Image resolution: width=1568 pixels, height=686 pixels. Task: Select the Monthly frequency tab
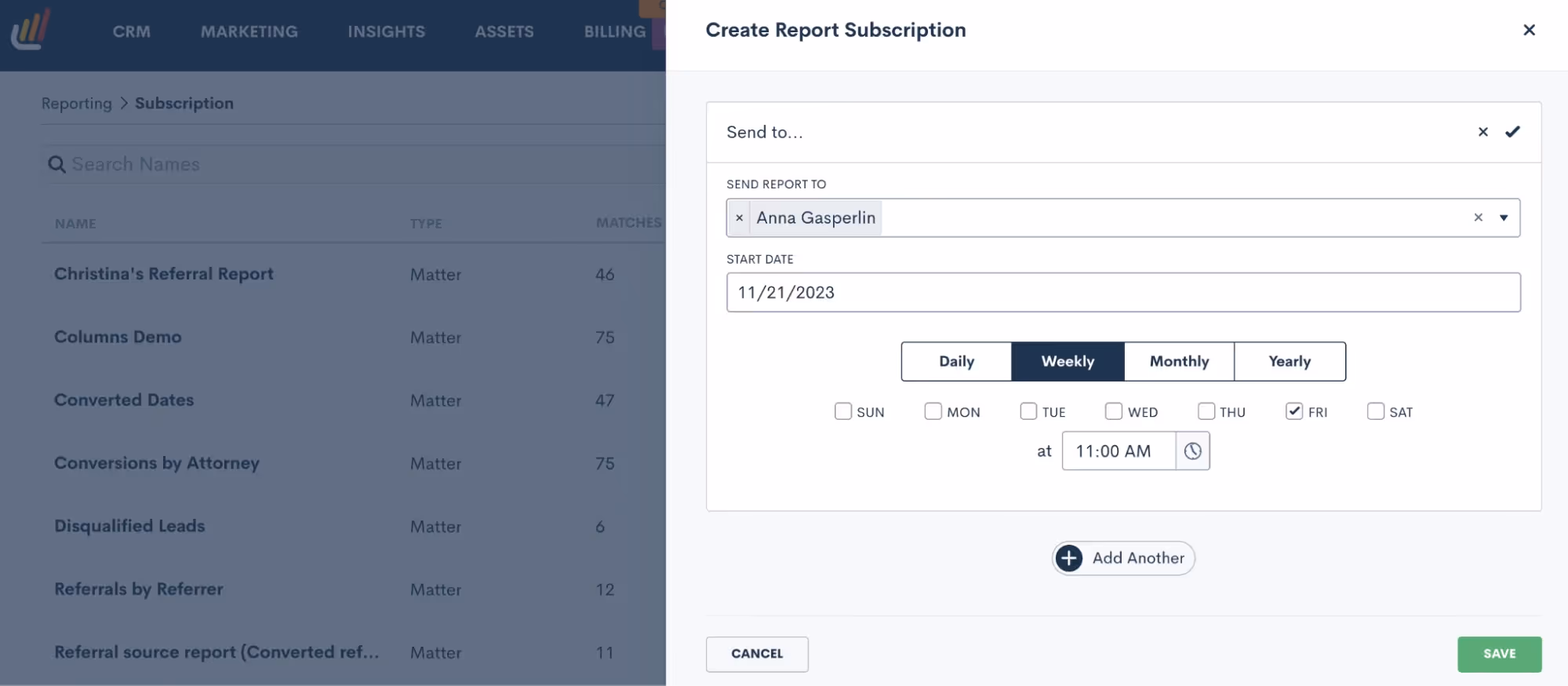pyautogui.click(x=1179, y=362)
